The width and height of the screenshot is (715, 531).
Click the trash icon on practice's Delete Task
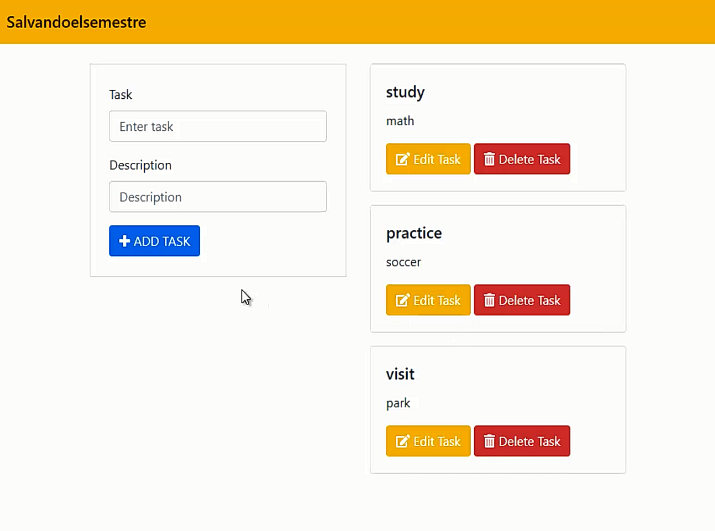(x=489, y=300)
